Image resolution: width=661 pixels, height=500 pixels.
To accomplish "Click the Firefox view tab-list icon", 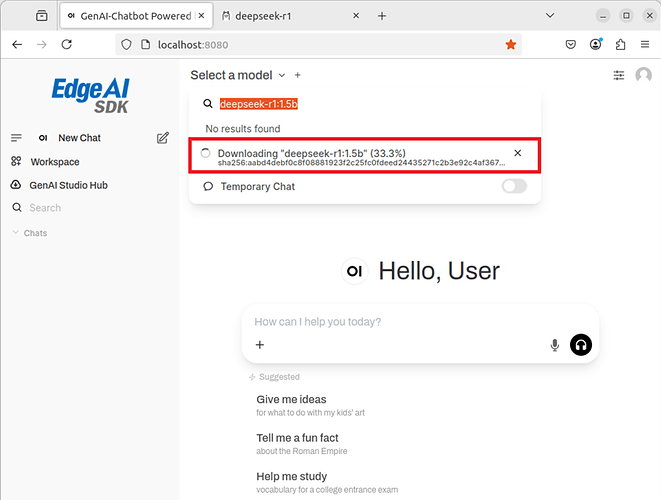I will pos(41,16).
